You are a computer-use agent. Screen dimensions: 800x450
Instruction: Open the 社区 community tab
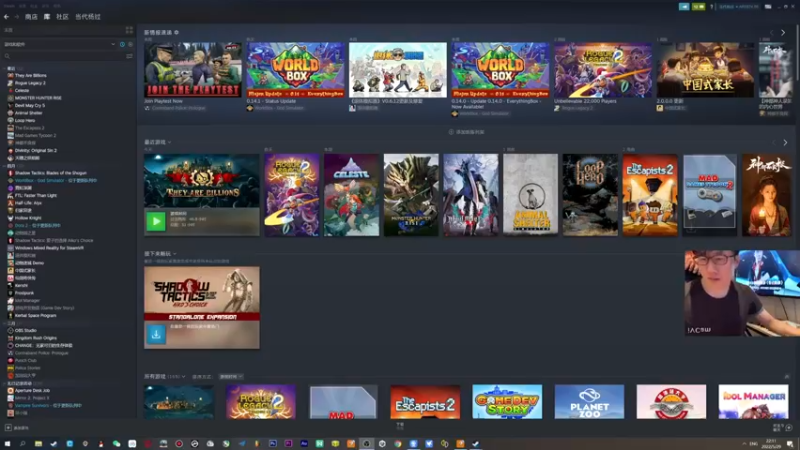pos(62,17)
